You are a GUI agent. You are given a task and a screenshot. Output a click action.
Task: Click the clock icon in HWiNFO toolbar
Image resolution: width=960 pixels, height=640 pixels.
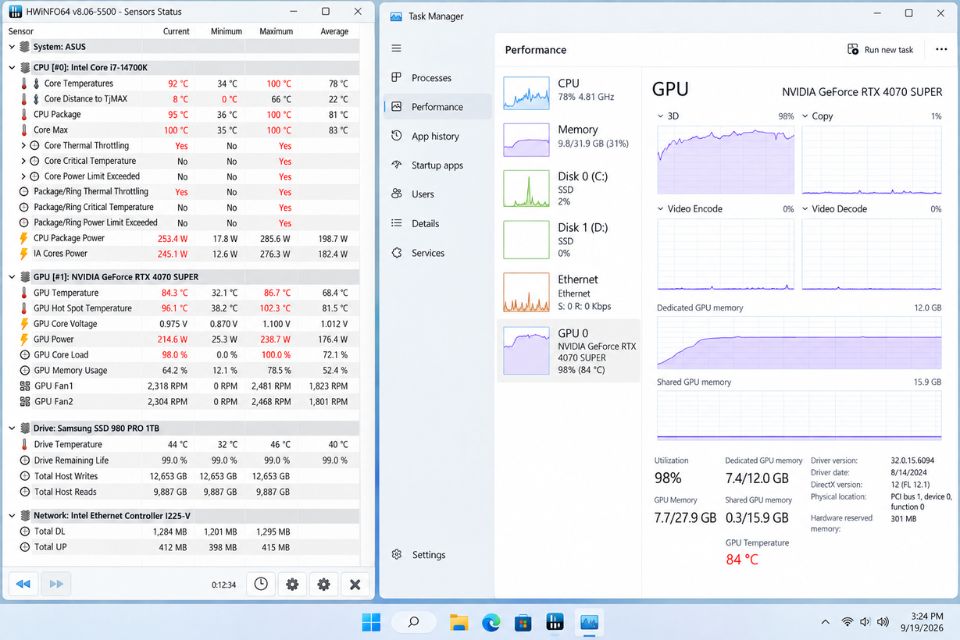(x=261, y=584)
